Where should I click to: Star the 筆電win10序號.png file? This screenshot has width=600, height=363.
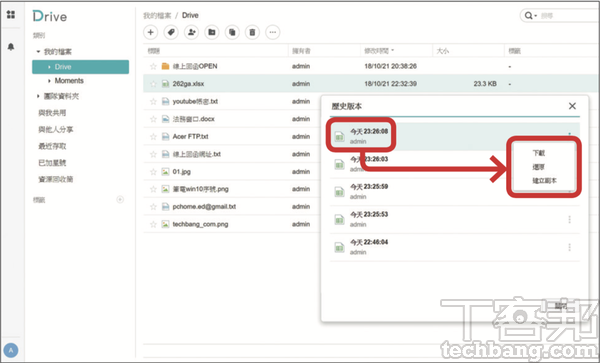[153, 189]
